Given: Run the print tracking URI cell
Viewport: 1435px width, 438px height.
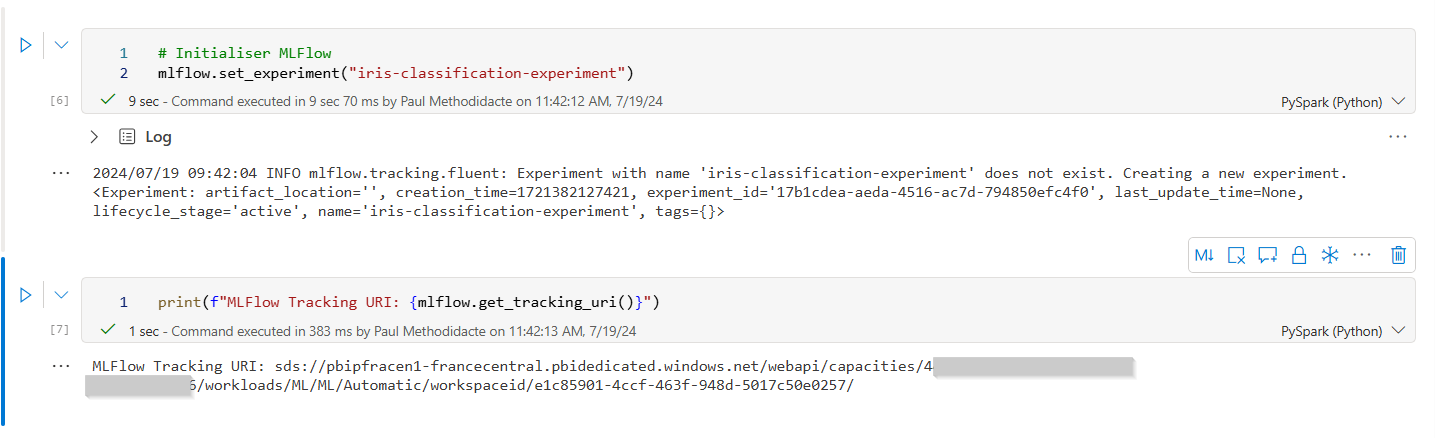Looking at the screenshot, I should point(26,294).
